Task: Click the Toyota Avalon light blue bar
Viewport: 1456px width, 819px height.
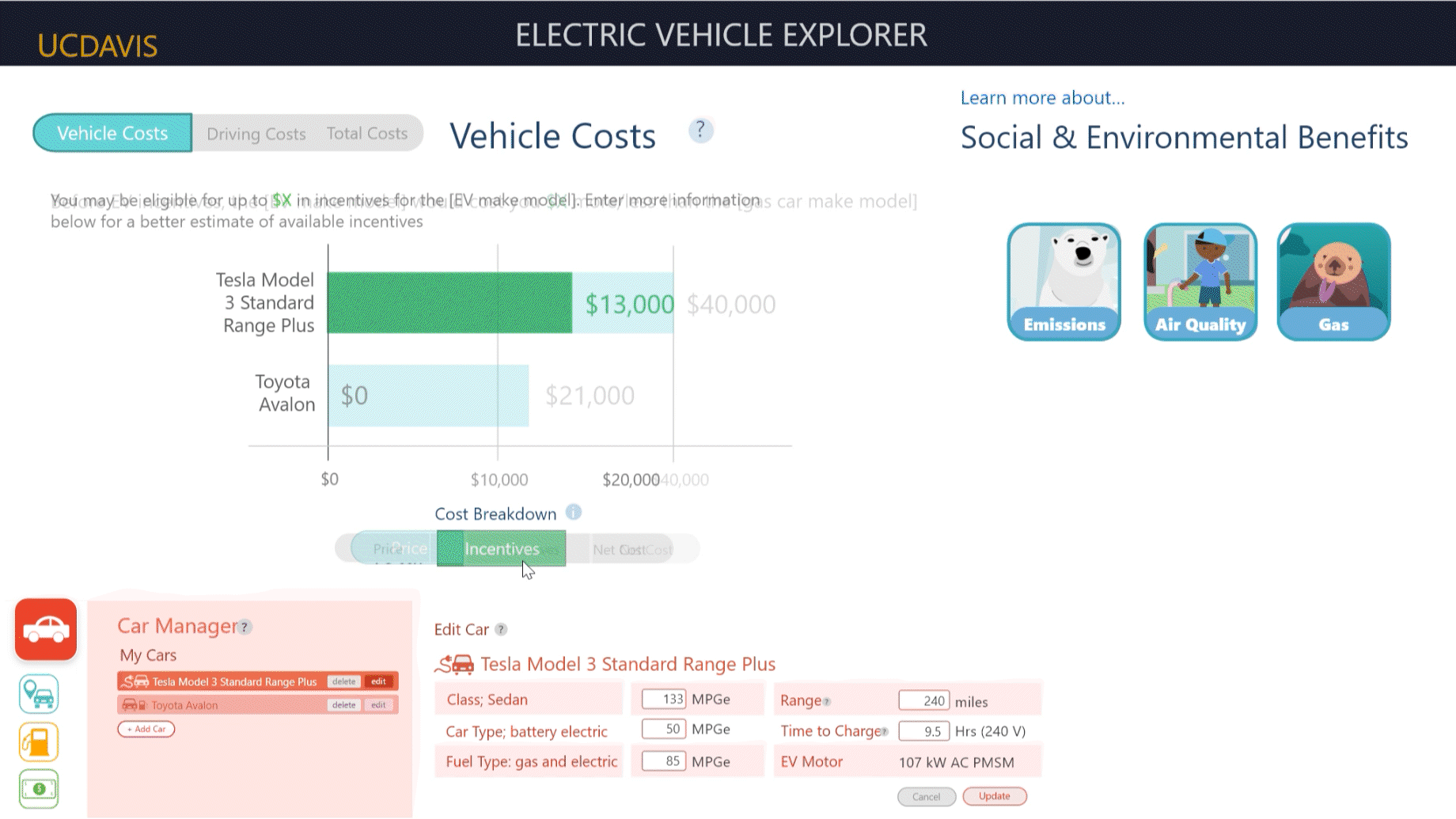Action: (x=428, y=395)
